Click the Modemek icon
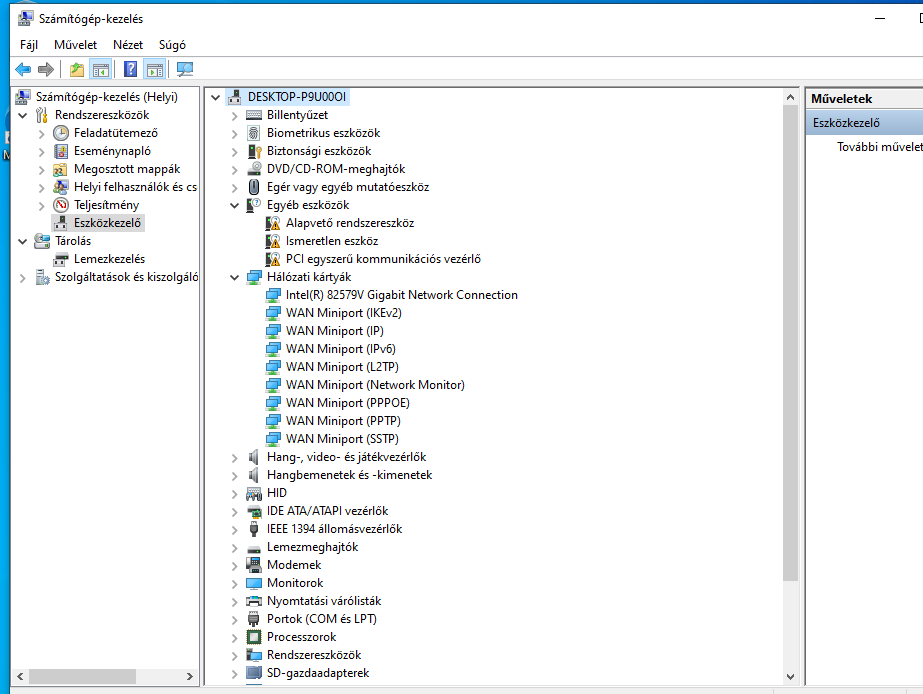 (254, 565)
